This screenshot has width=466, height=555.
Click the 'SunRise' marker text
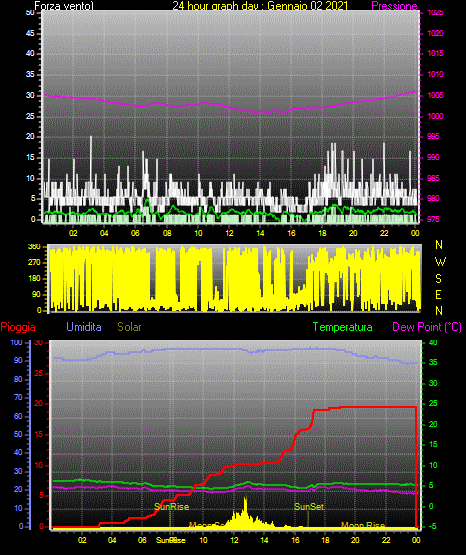pos(172,507)
